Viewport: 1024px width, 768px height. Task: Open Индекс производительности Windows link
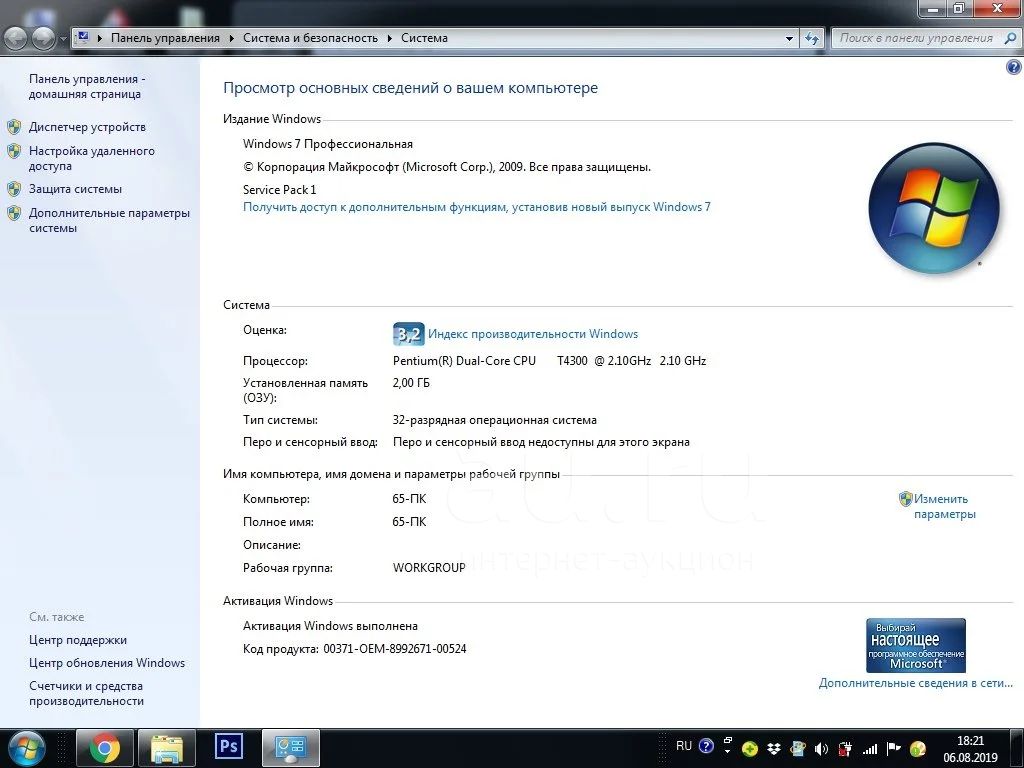click(532, 334)
